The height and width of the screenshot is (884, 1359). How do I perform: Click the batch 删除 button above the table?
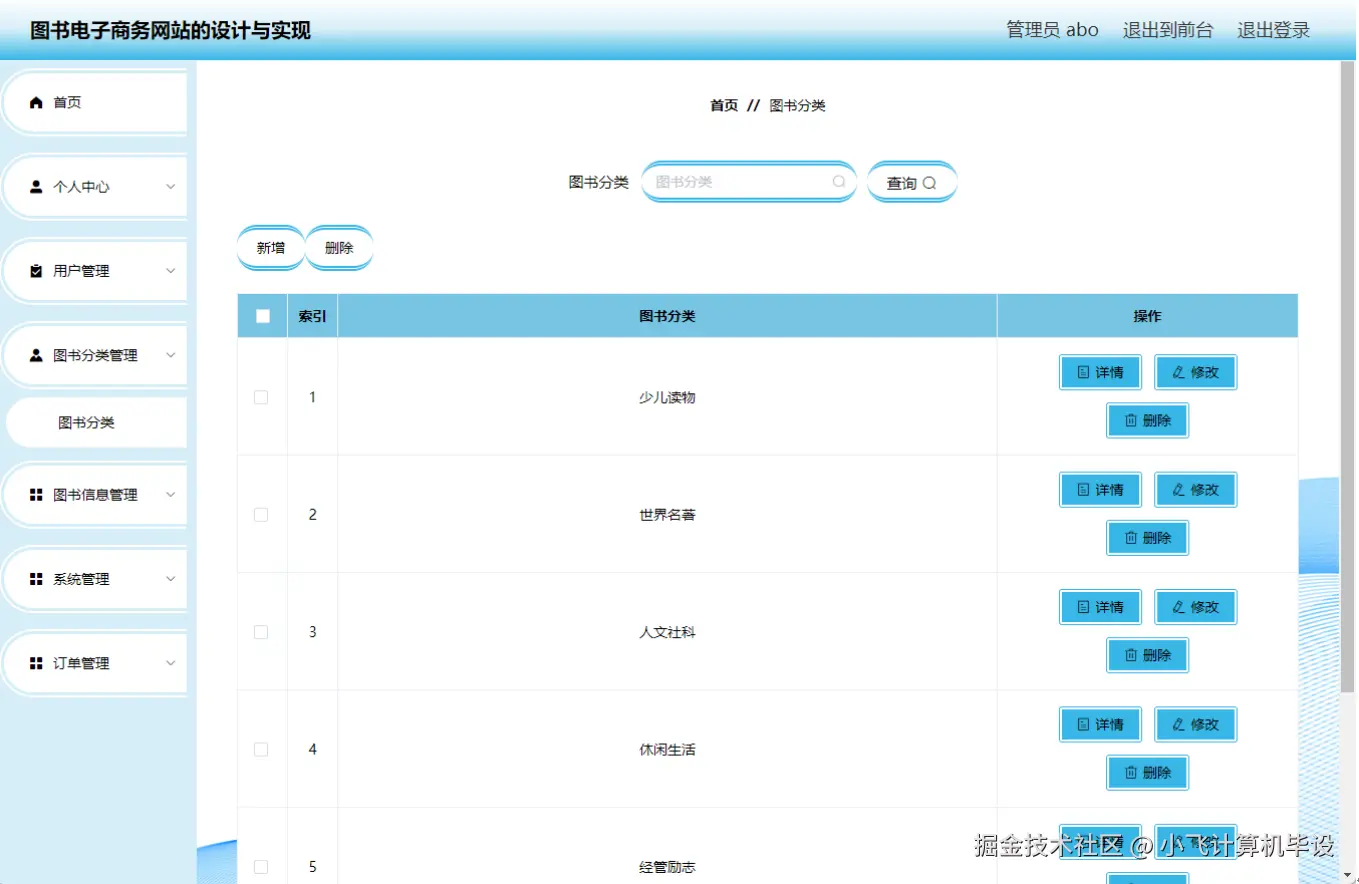pyautogui.click(x=339, y=248)
